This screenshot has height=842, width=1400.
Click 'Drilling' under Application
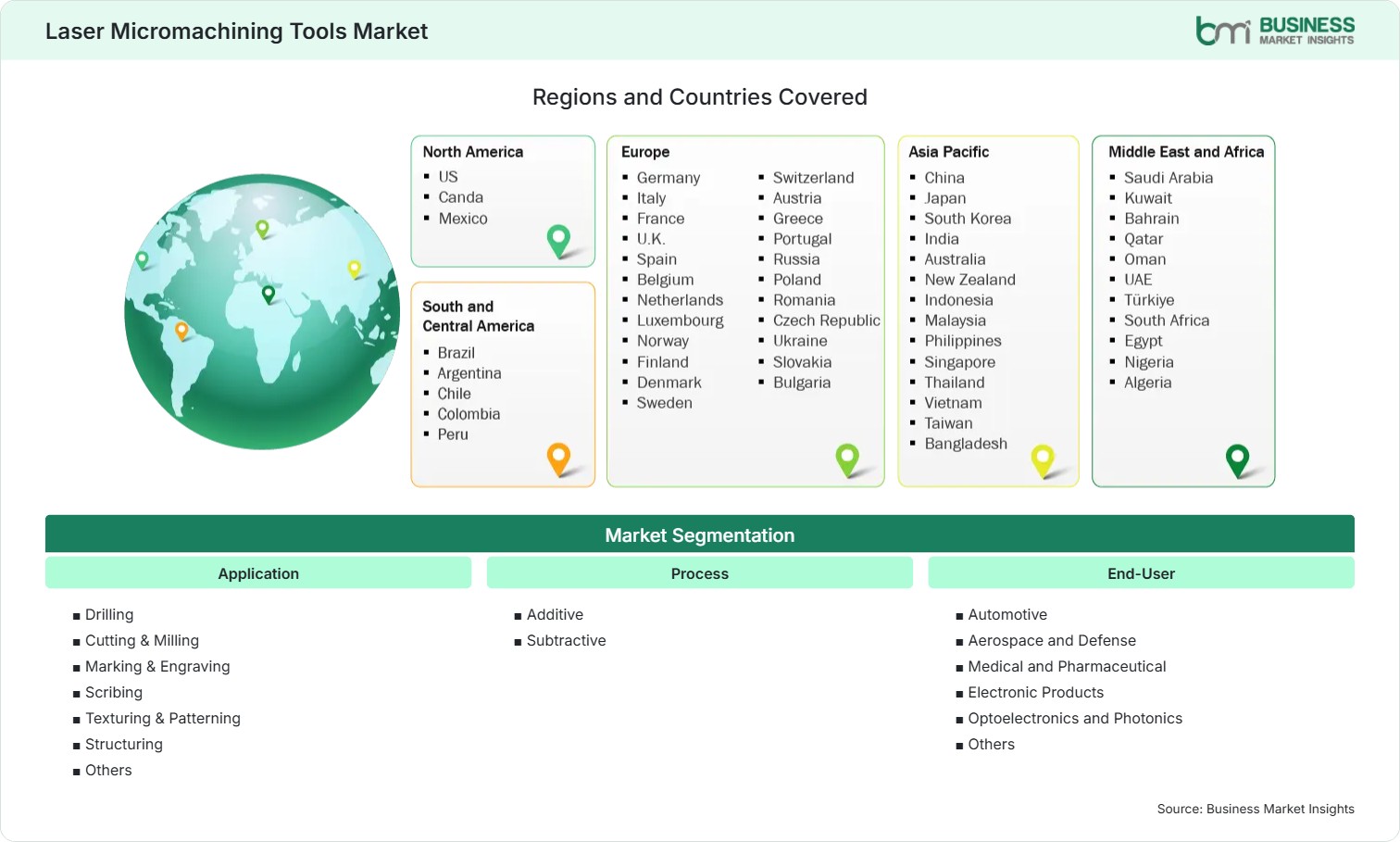click(109, 614)
